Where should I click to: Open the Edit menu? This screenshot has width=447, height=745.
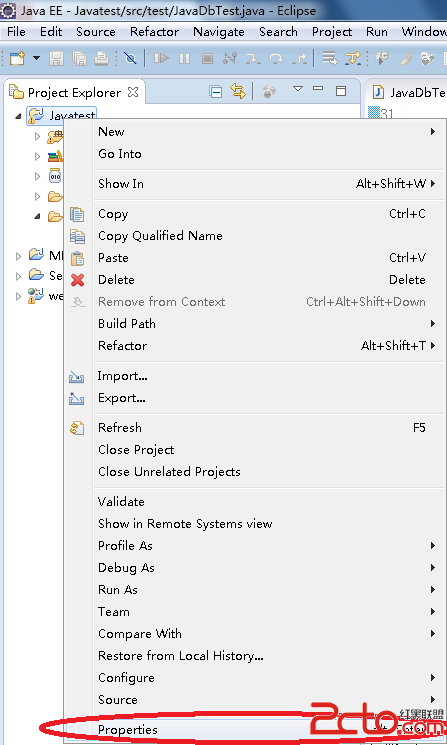click(51, 32)
